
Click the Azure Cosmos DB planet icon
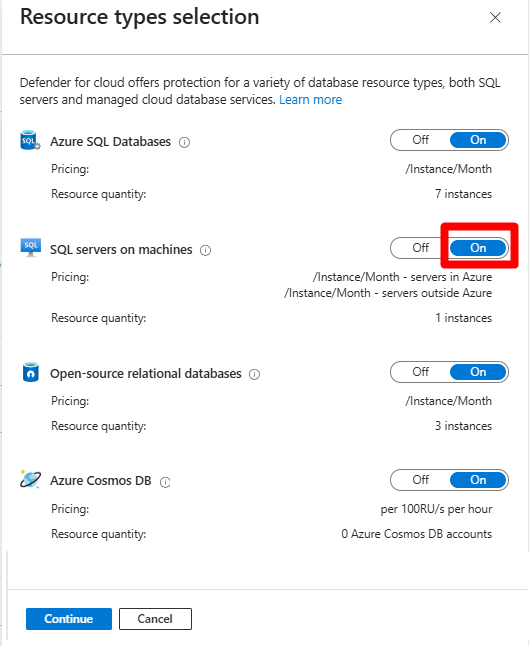coord(30,479)
